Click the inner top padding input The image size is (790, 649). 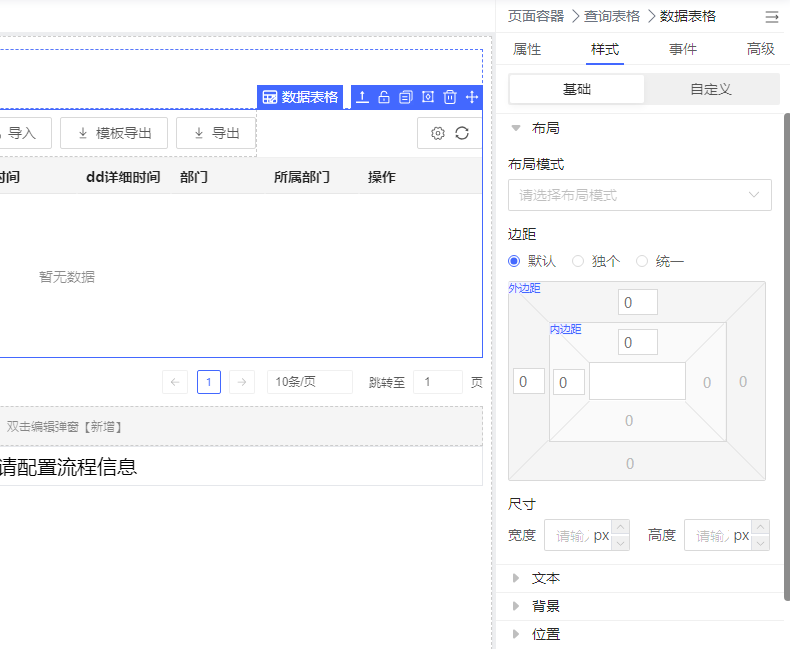(x=638, y=343)
